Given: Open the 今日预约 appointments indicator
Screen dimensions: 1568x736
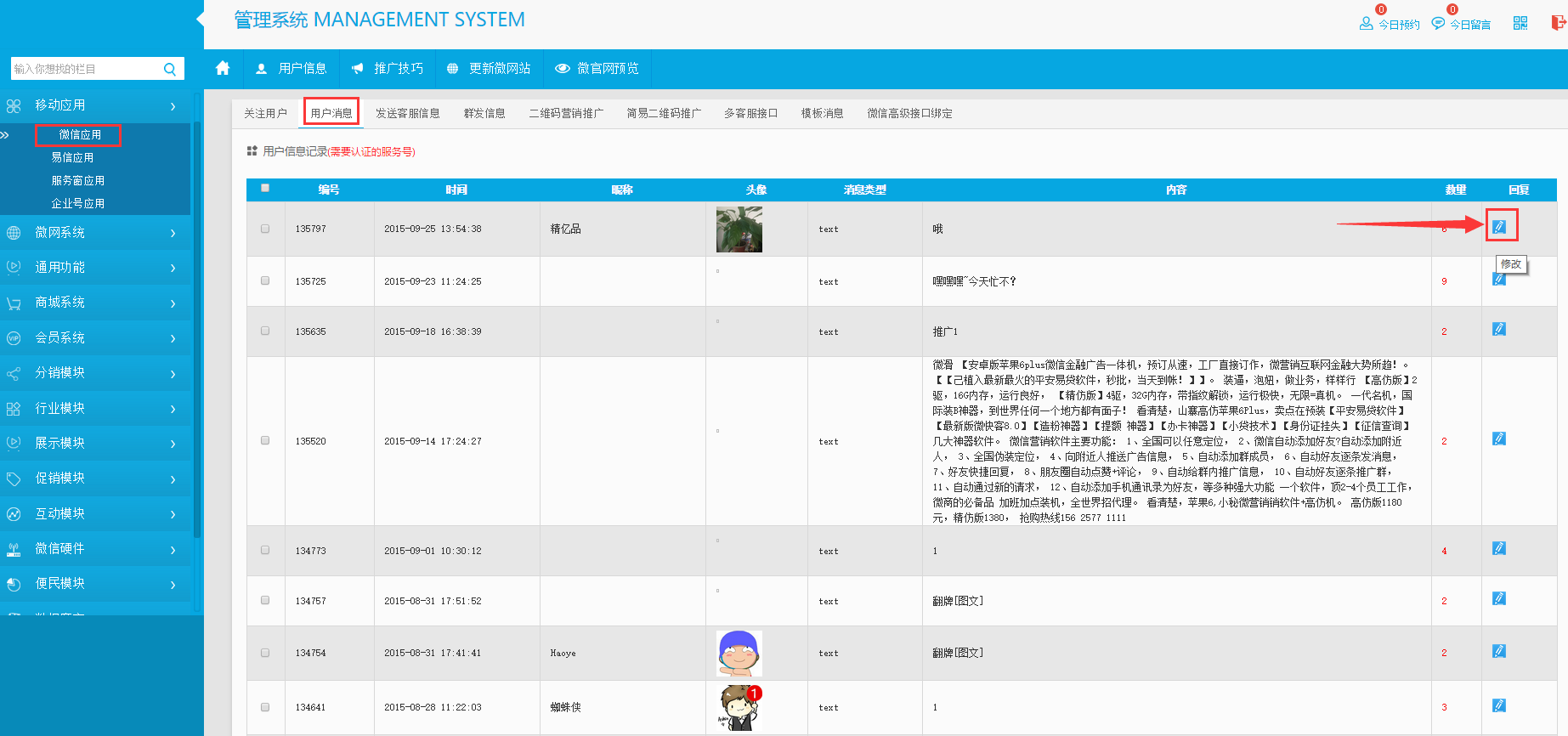Looking at the screenshot, I should pyautogui.click(x=1390, y=23).
